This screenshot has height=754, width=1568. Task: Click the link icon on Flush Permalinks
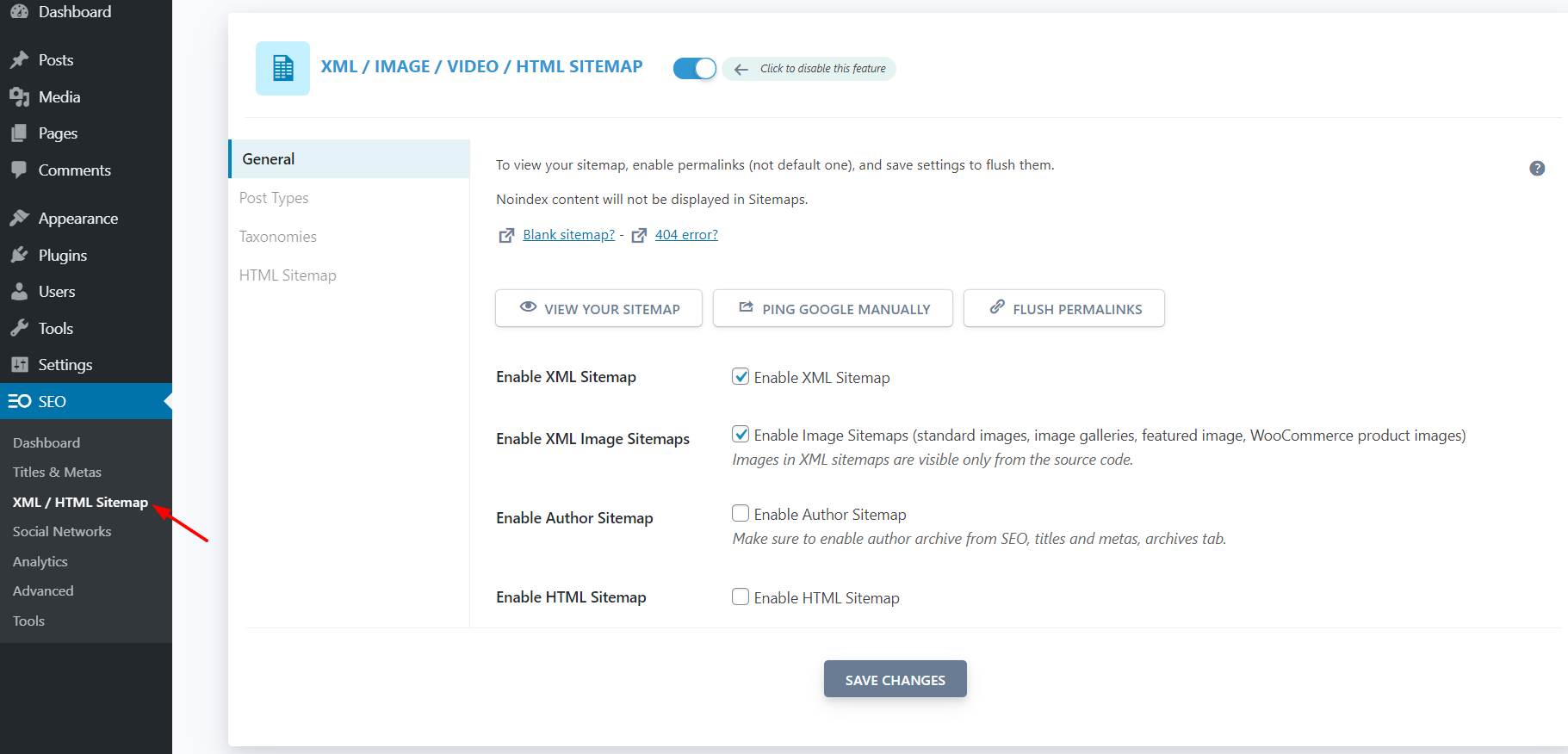(997, 307)
